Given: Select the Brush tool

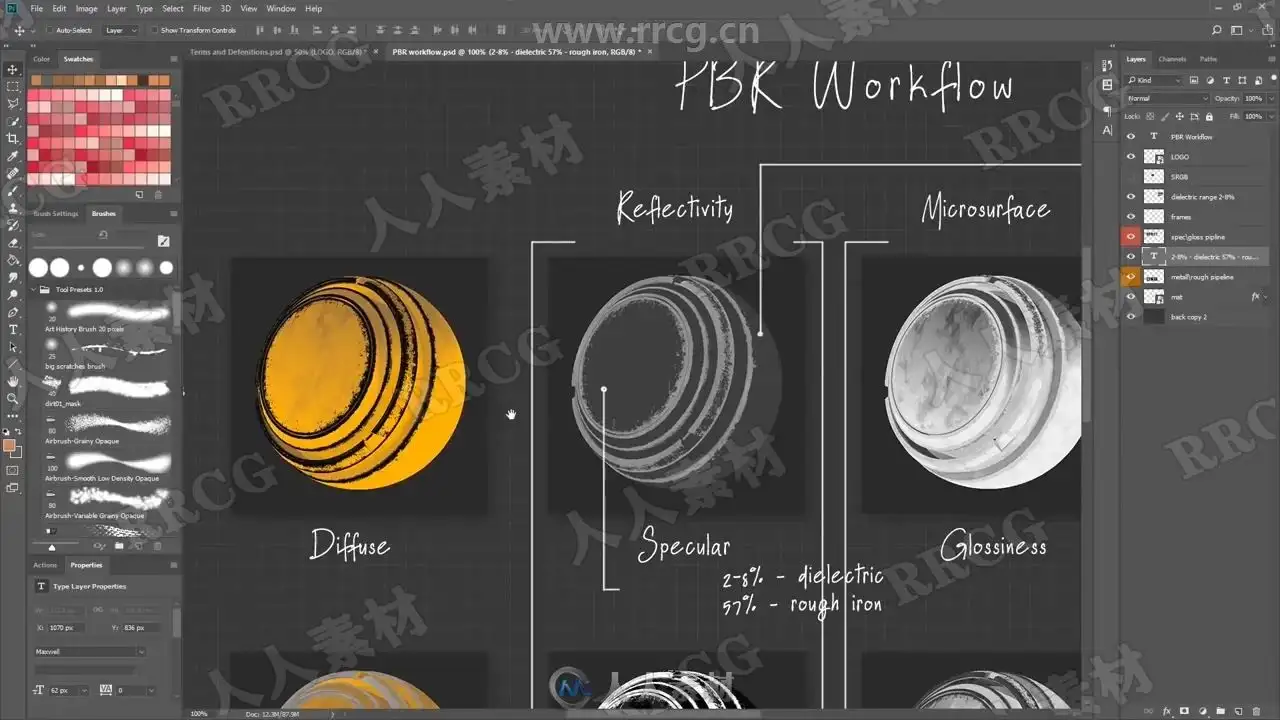Looking at the screenshot, I should pos(13,190).
